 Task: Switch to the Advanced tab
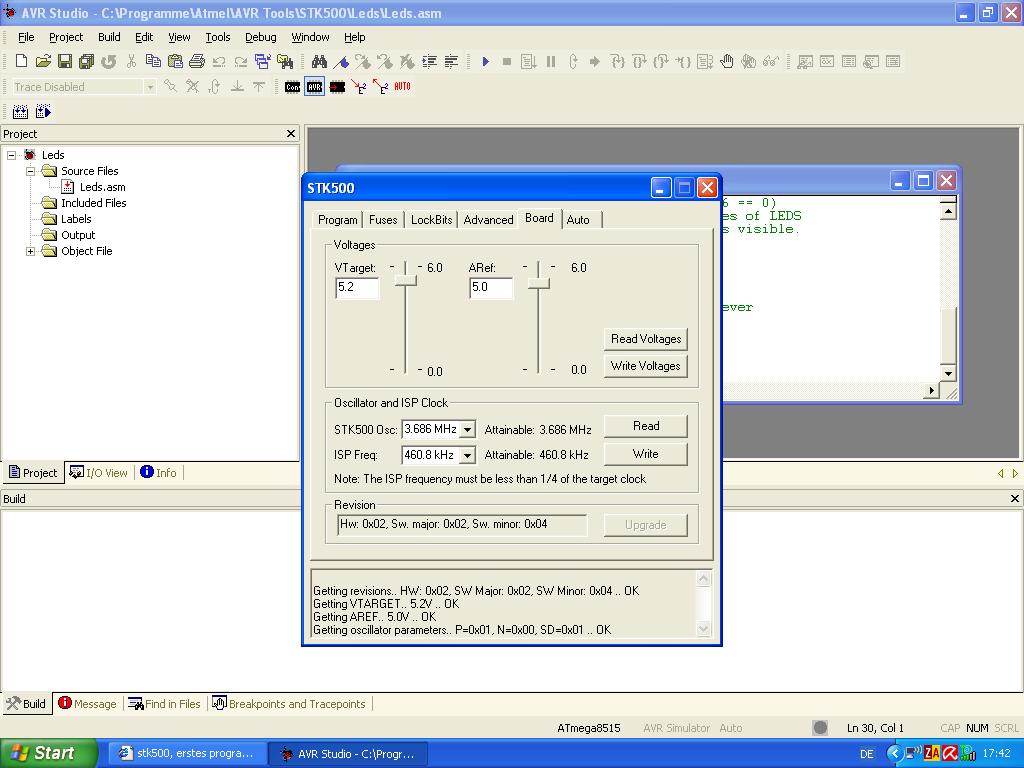pos(488,220)
